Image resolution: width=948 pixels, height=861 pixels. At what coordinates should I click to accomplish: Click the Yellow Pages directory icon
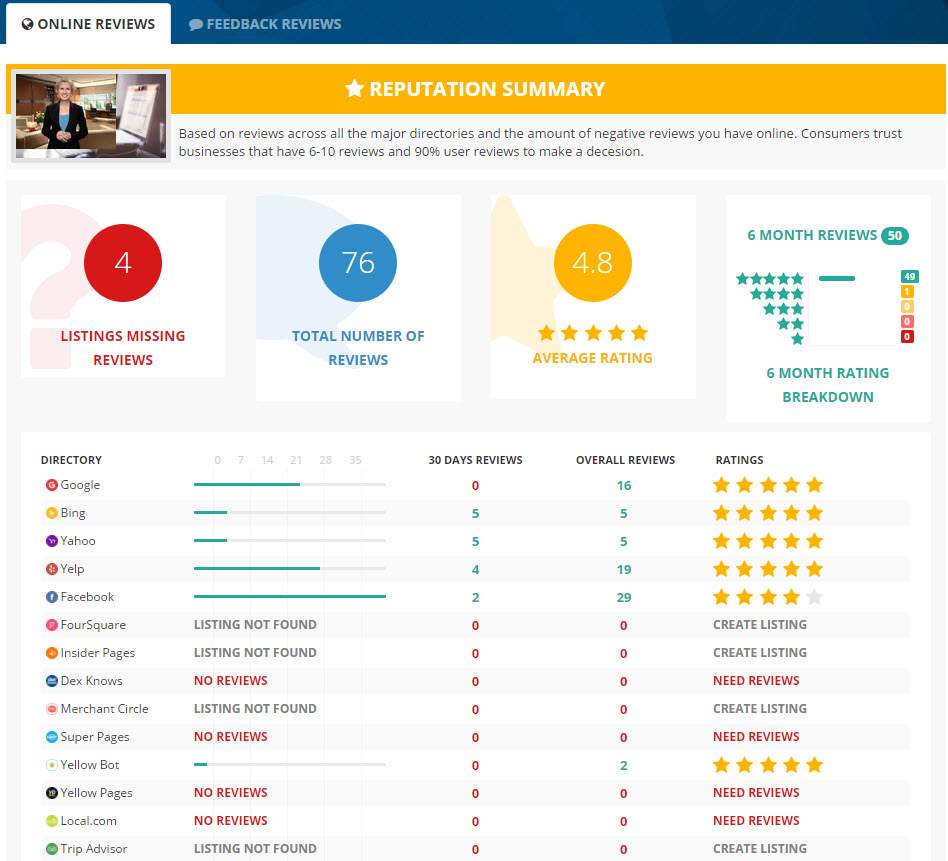pyautogui.click(x=52, y=793)
